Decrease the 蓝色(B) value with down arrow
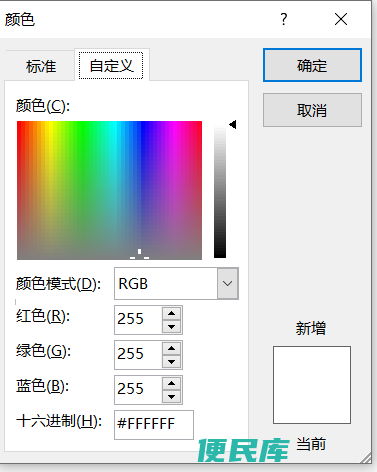 [x=171, y=397]
